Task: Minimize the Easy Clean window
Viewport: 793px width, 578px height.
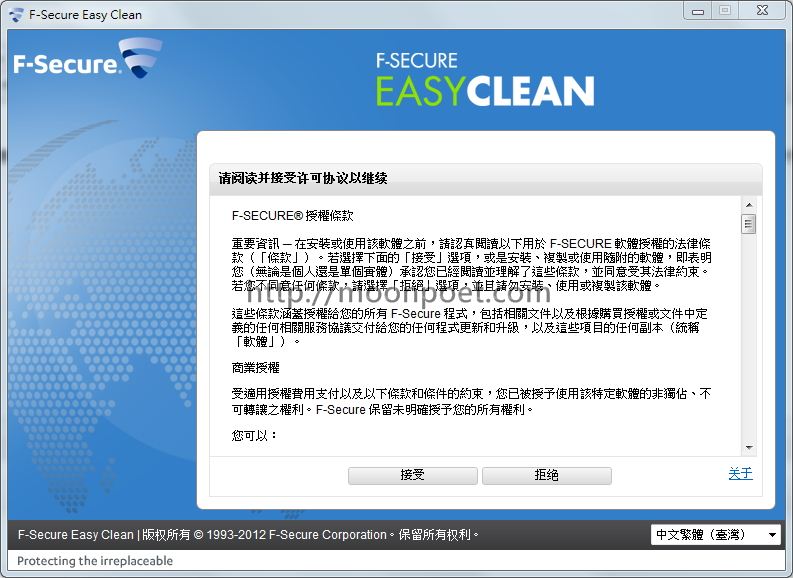Action: coord(698,11)
